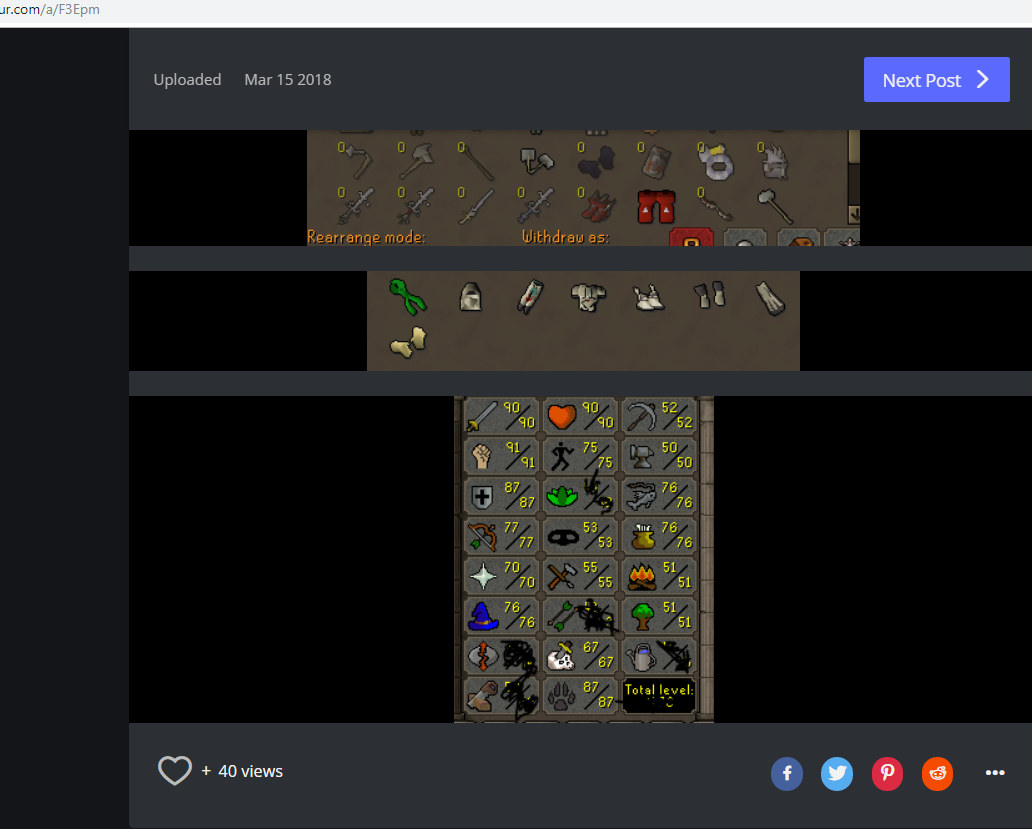Open the Construction saw skill icon
This screenshot has width=1032, height=829.
coord(482,697)
